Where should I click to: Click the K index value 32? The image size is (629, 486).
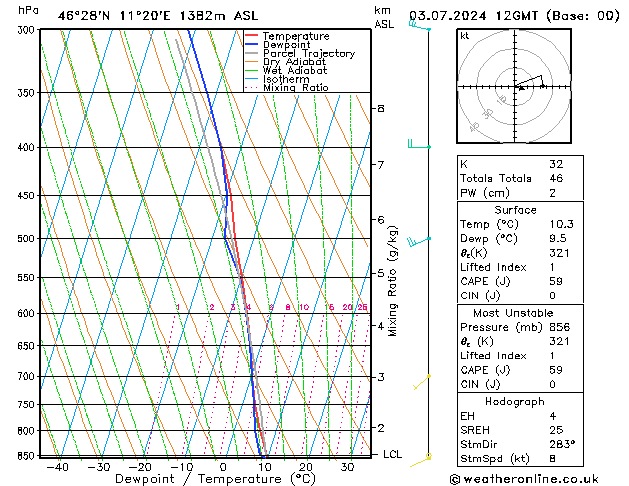pos(556,164)
